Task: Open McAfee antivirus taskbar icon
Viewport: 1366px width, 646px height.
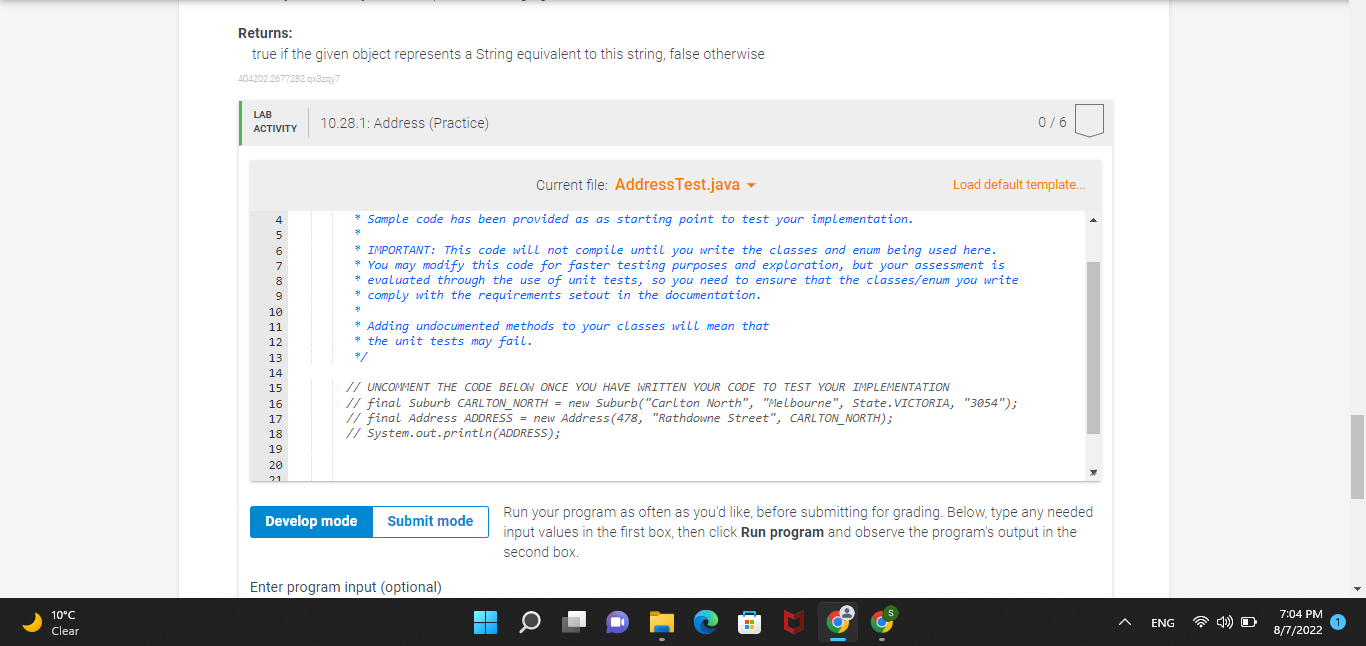Action: [x=794, y=622]
